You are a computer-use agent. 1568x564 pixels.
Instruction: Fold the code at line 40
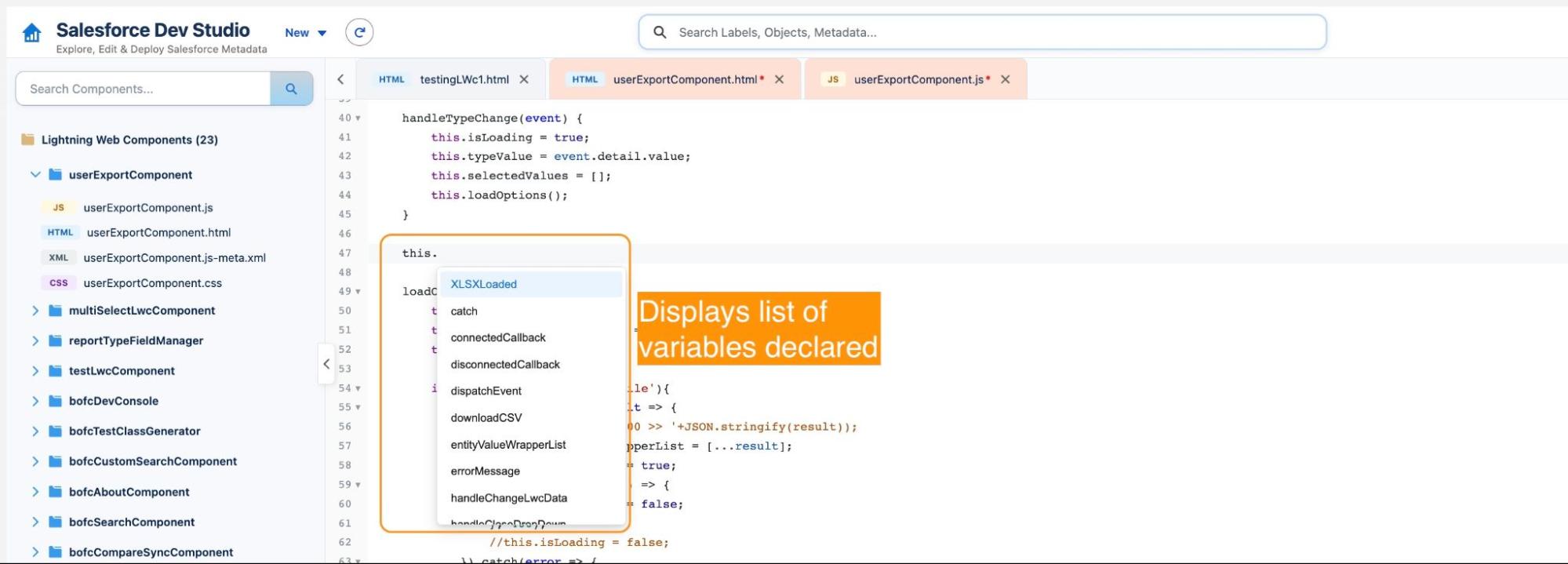[x=358, y=118]
